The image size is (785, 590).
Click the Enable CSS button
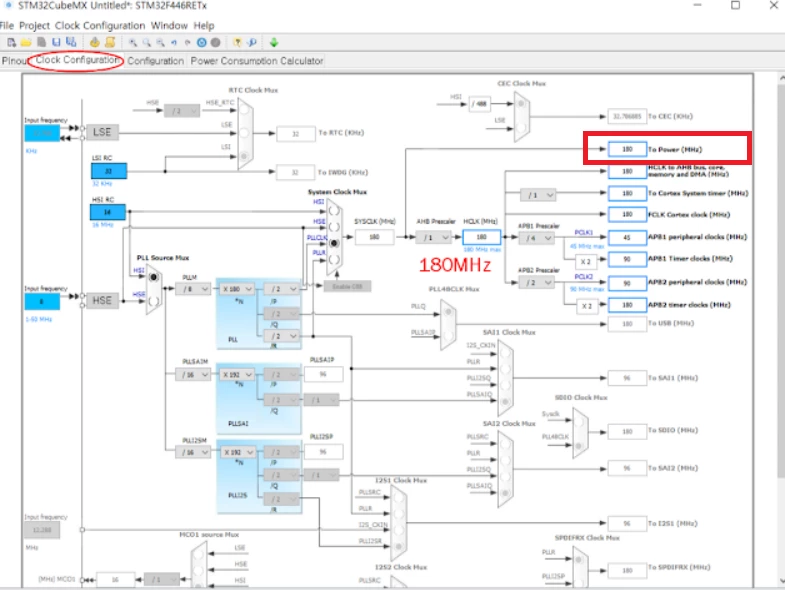(x=347, y=286)
